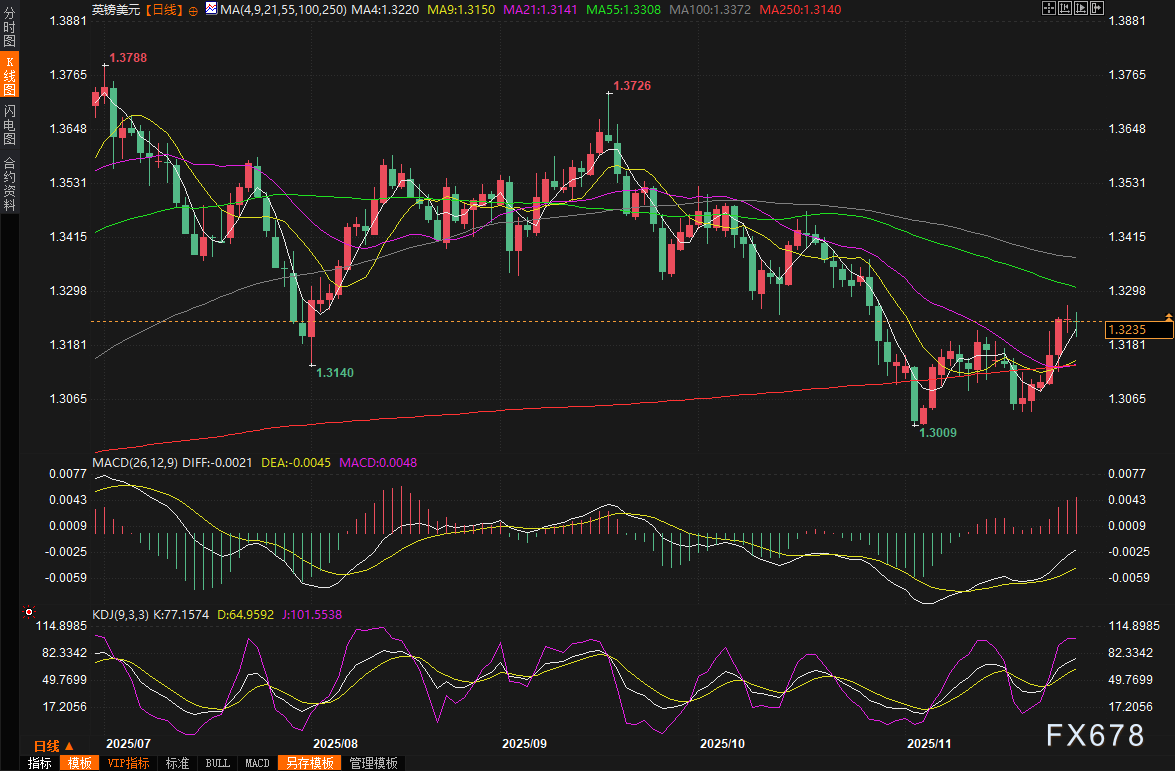Click the orange circled-plus icon beside 日线 title
Screen dimensions: 1175x771
[x=193, y=10]
